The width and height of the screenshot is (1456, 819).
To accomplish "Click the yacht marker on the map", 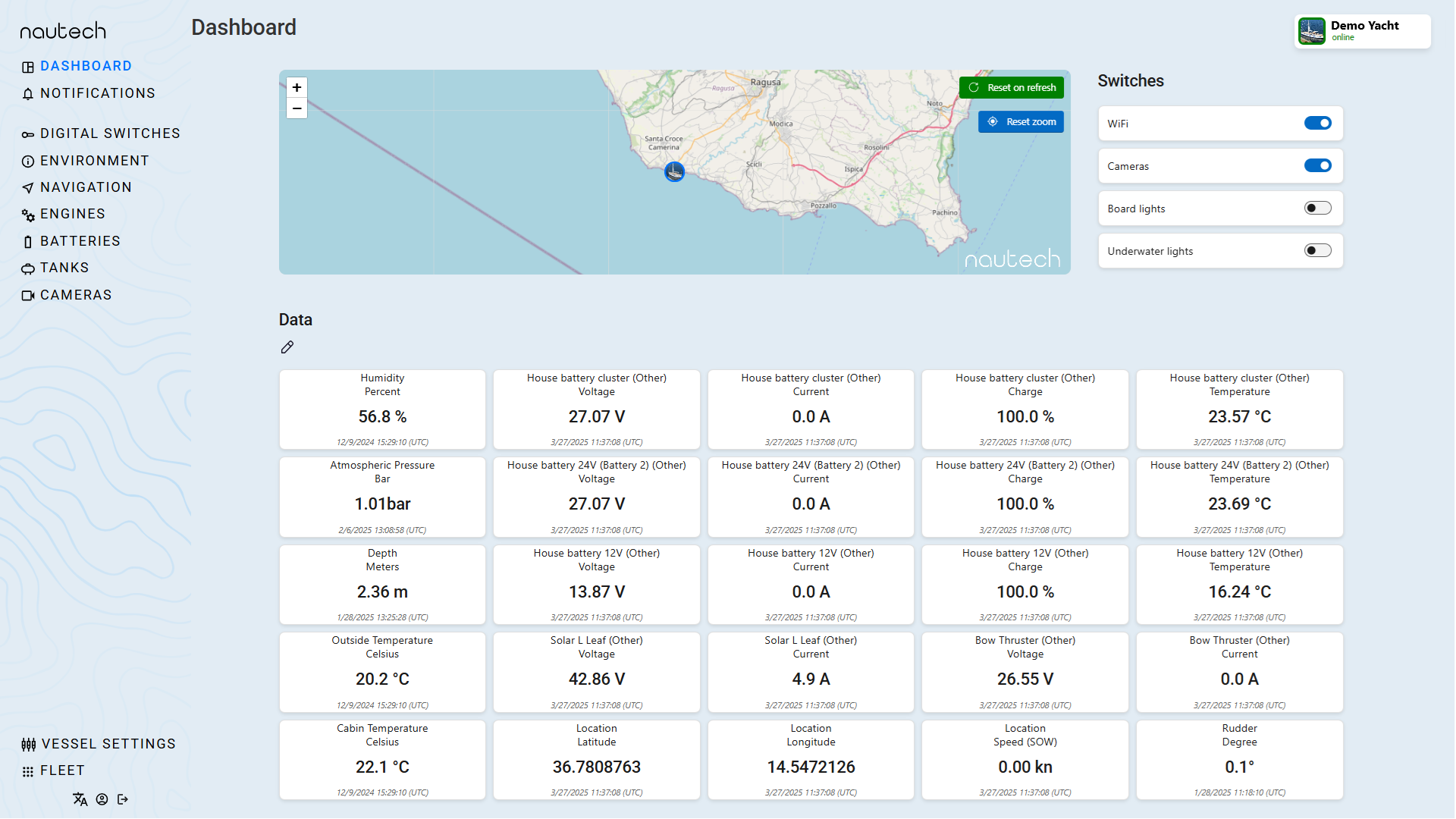I will (674, 172).
